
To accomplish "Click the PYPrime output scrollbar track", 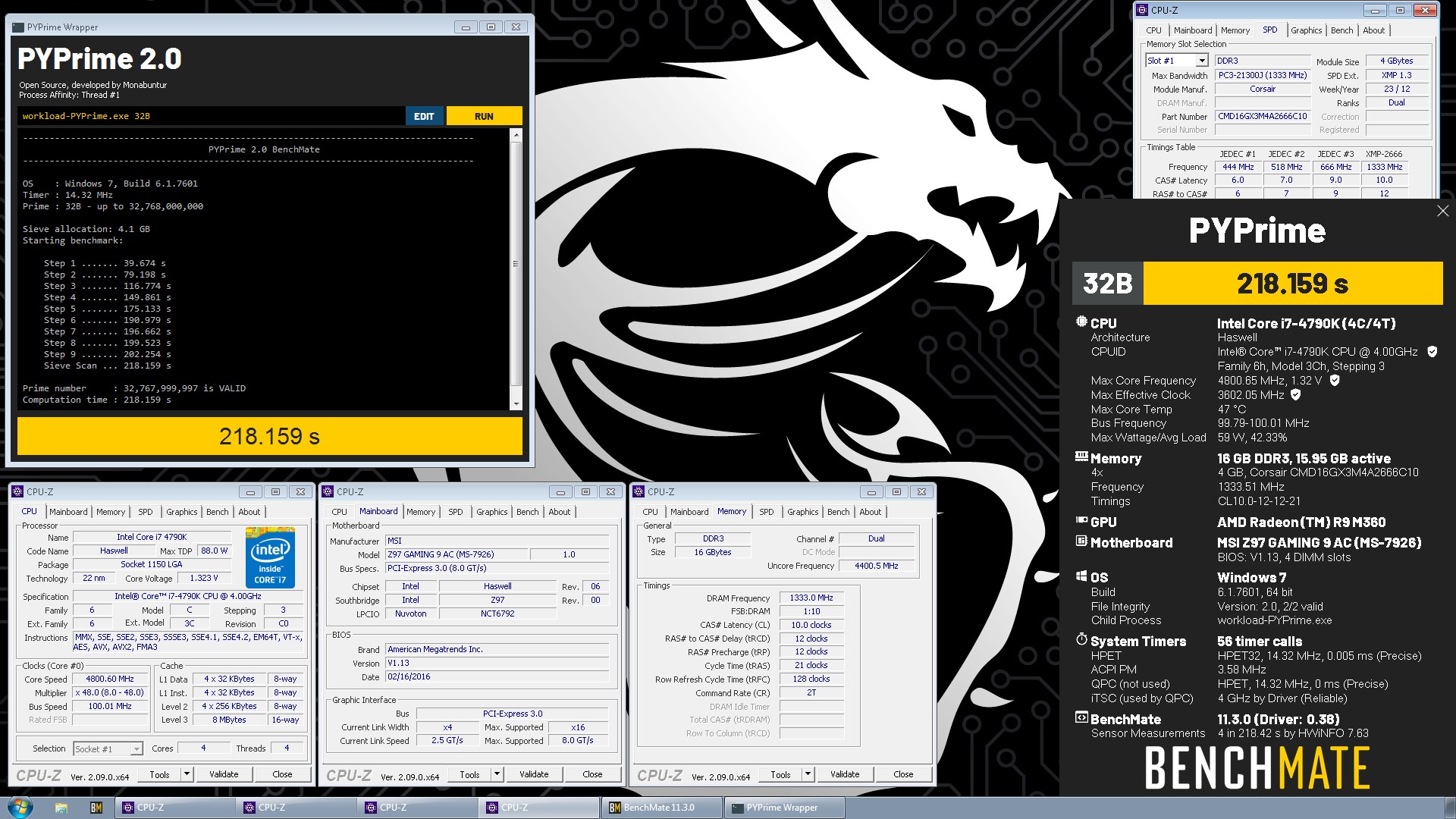I will (516, 269).
